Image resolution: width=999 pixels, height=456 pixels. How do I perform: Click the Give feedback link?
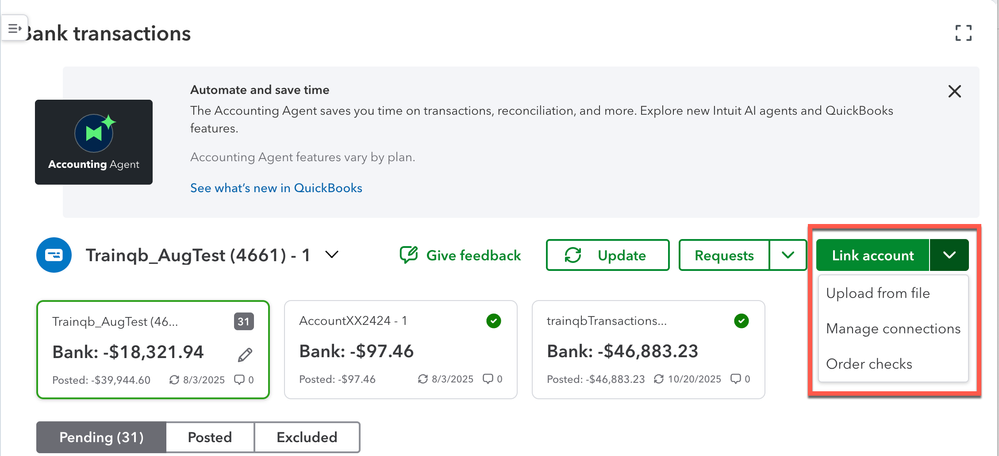460,255
